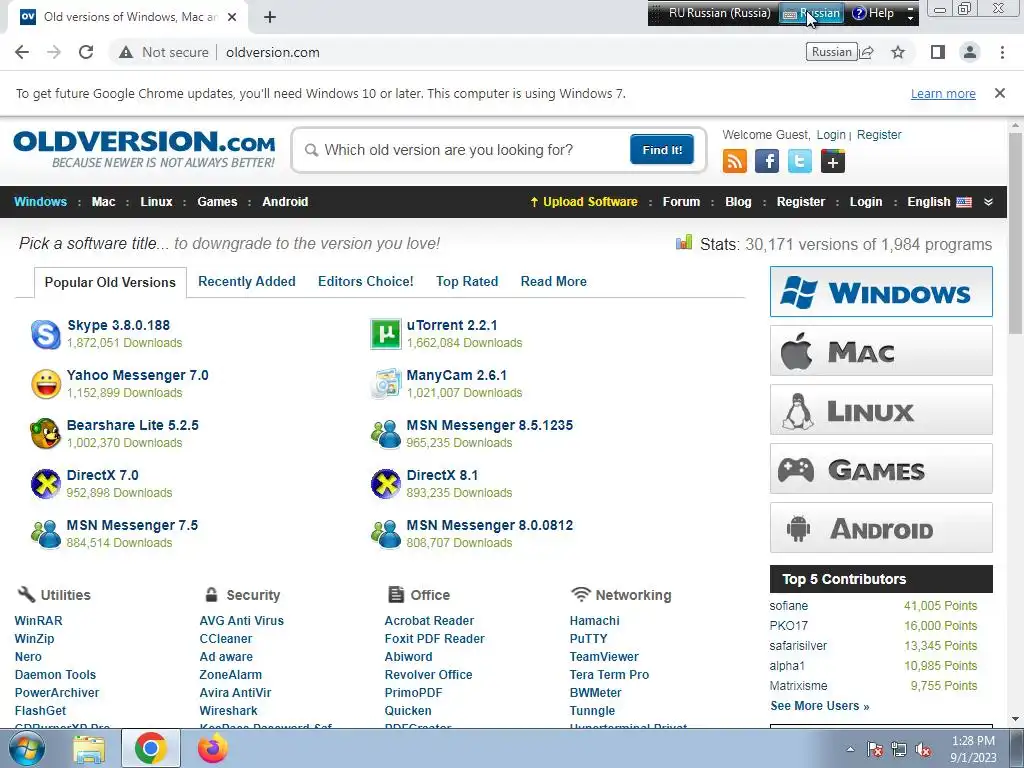This screenshot has width=1024, height=768.
Task: Click the MSN Messenger 7.5 icon
Action: (x=46, y=534)
